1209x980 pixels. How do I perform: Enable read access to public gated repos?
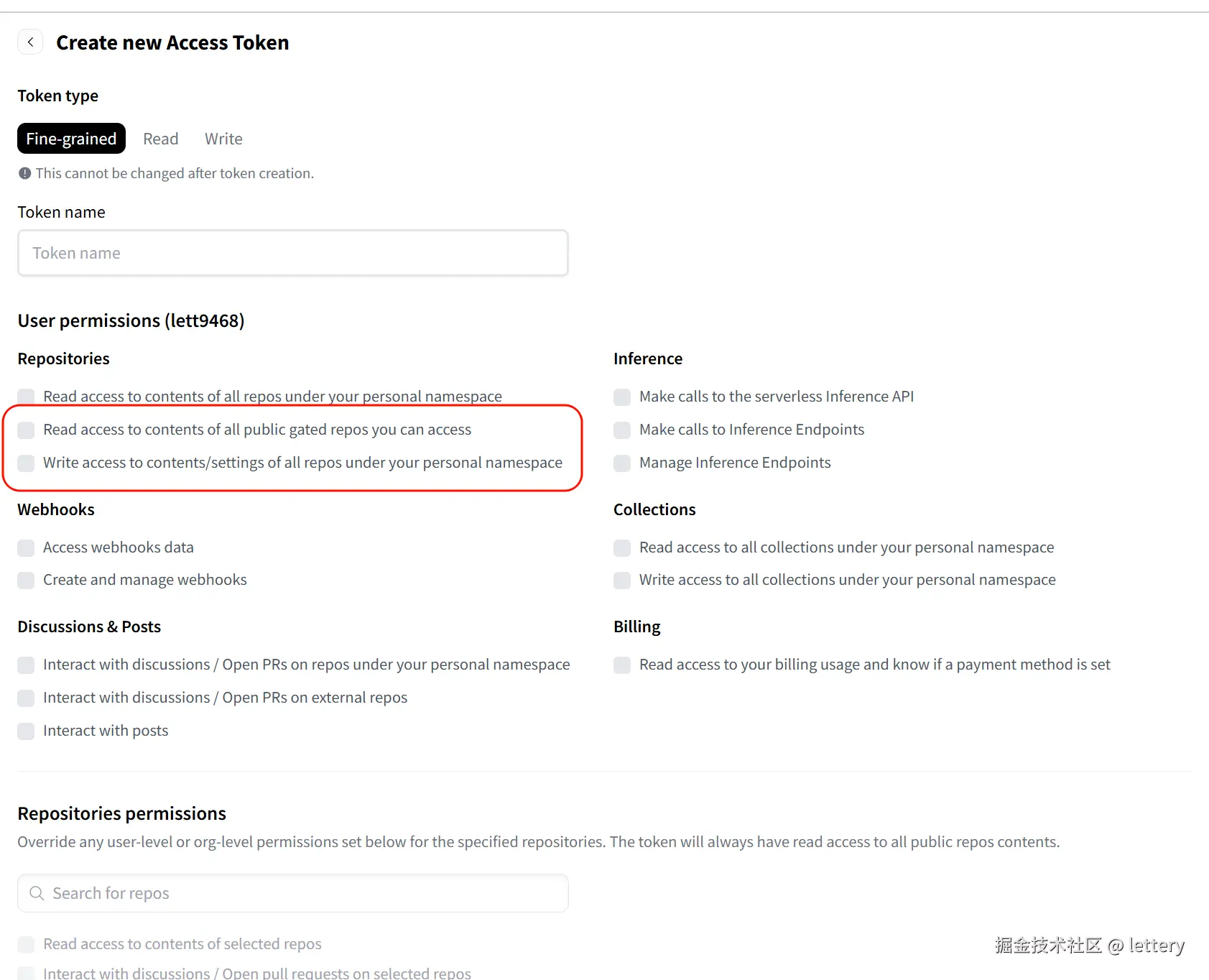[27, 430]
